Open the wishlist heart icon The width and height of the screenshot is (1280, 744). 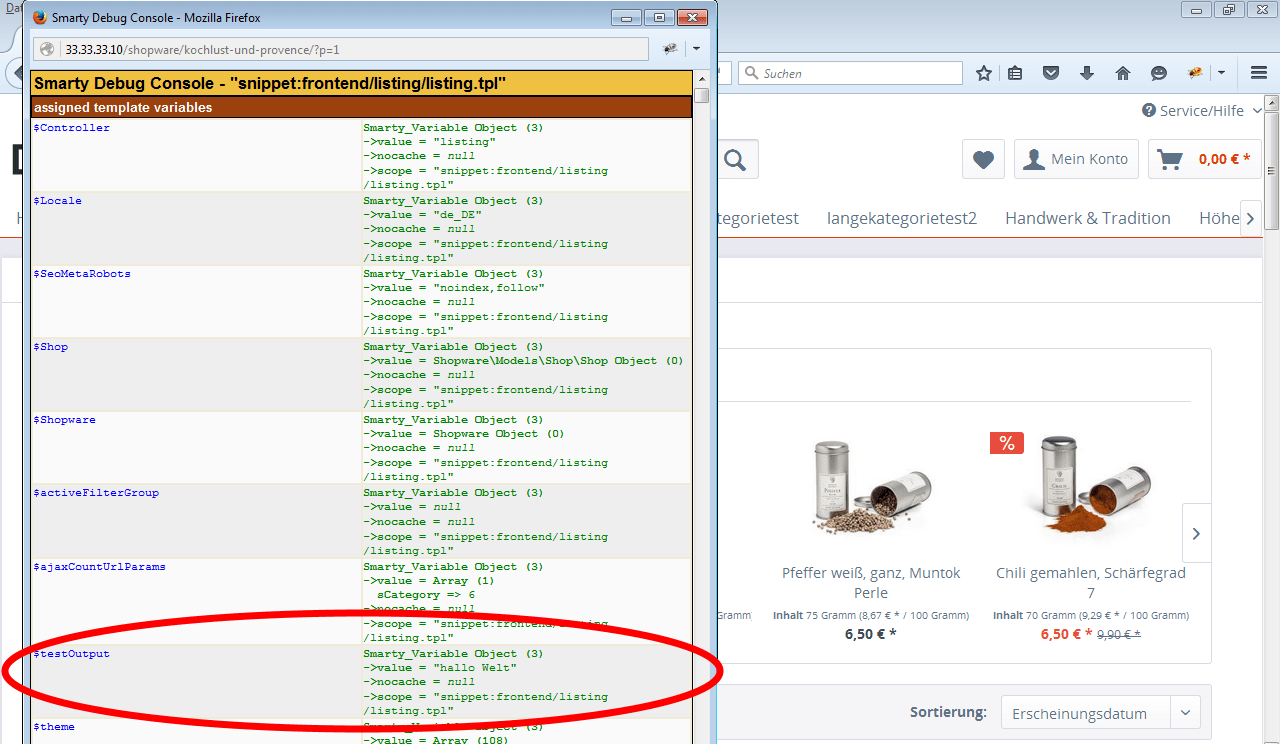point(983,158)
